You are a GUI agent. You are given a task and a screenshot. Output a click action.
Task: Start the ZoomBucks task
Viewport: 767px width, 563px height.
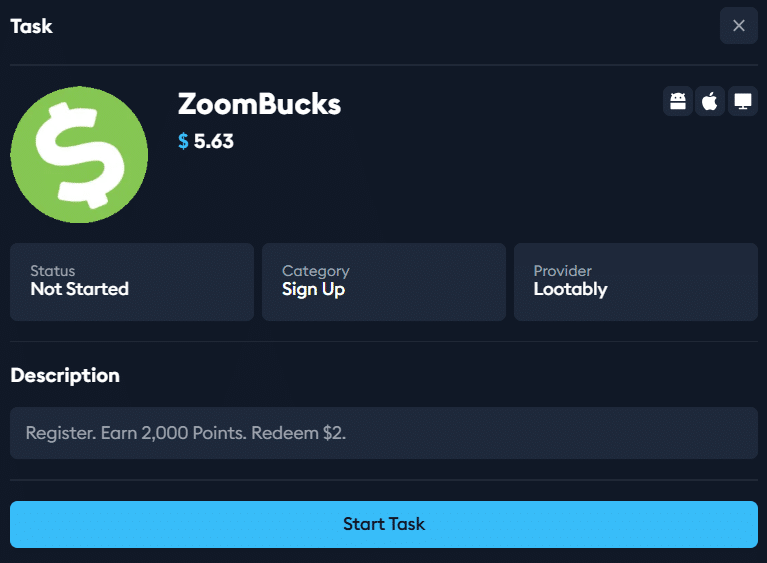pos(384,524)
